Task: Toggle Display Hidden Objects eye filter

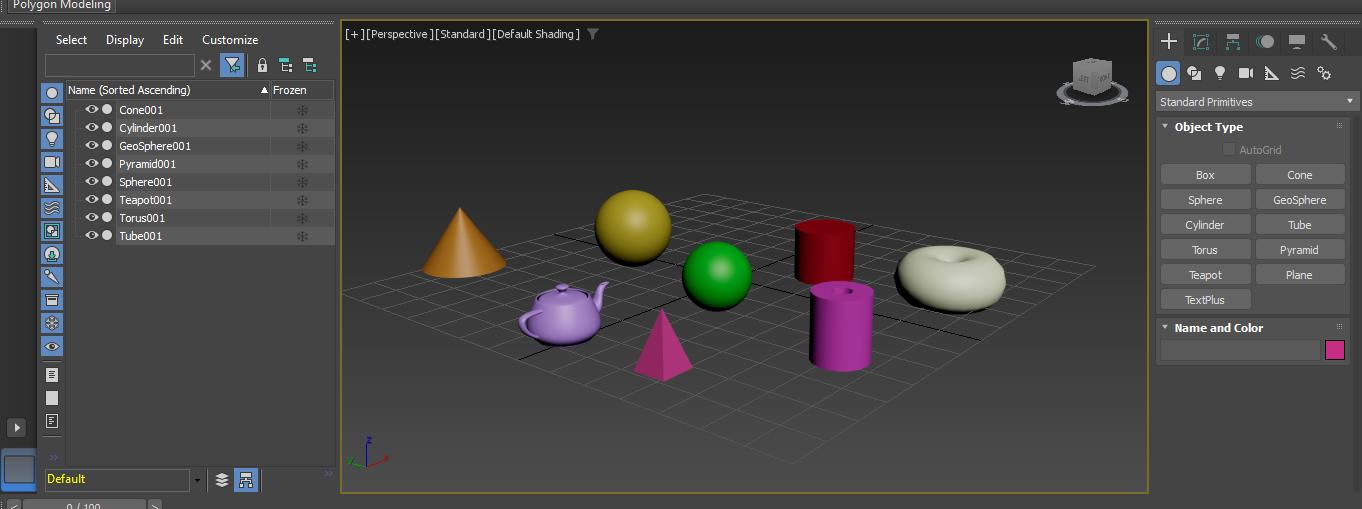Action: tap(52, 346)
